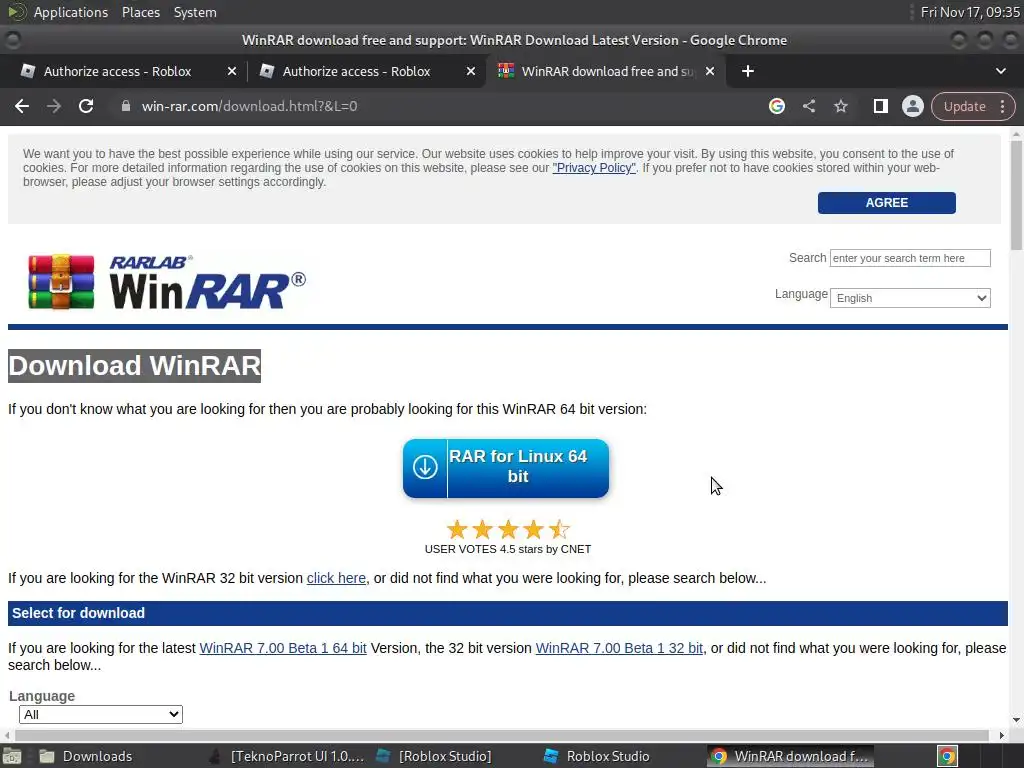The height and width of the screenshot is (768, 1024).
Task: Click the horizontal page scrollbar
Action: (502, 735)
